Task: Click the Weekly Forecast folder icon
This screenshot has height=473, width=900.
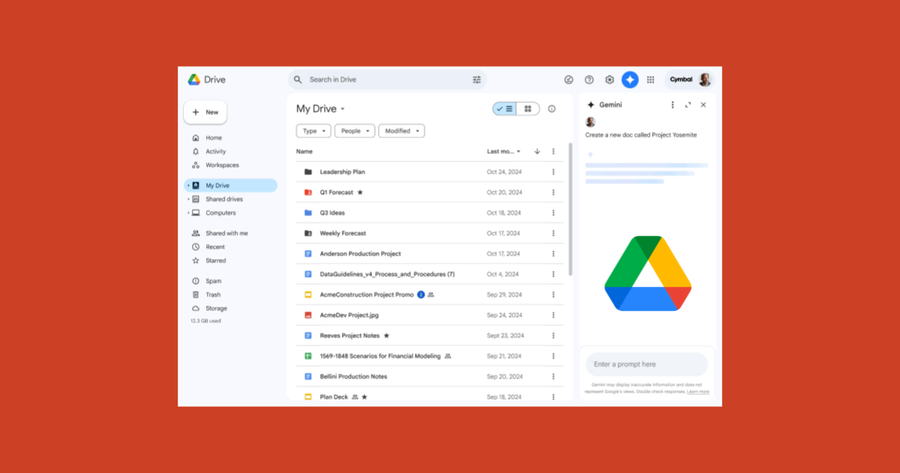Action: pos(308,233)
